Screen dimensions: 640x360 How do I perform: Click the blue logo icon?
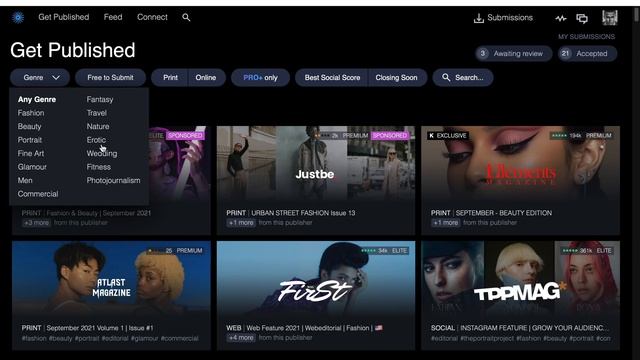pyautogui.click(x=18, y=17)
